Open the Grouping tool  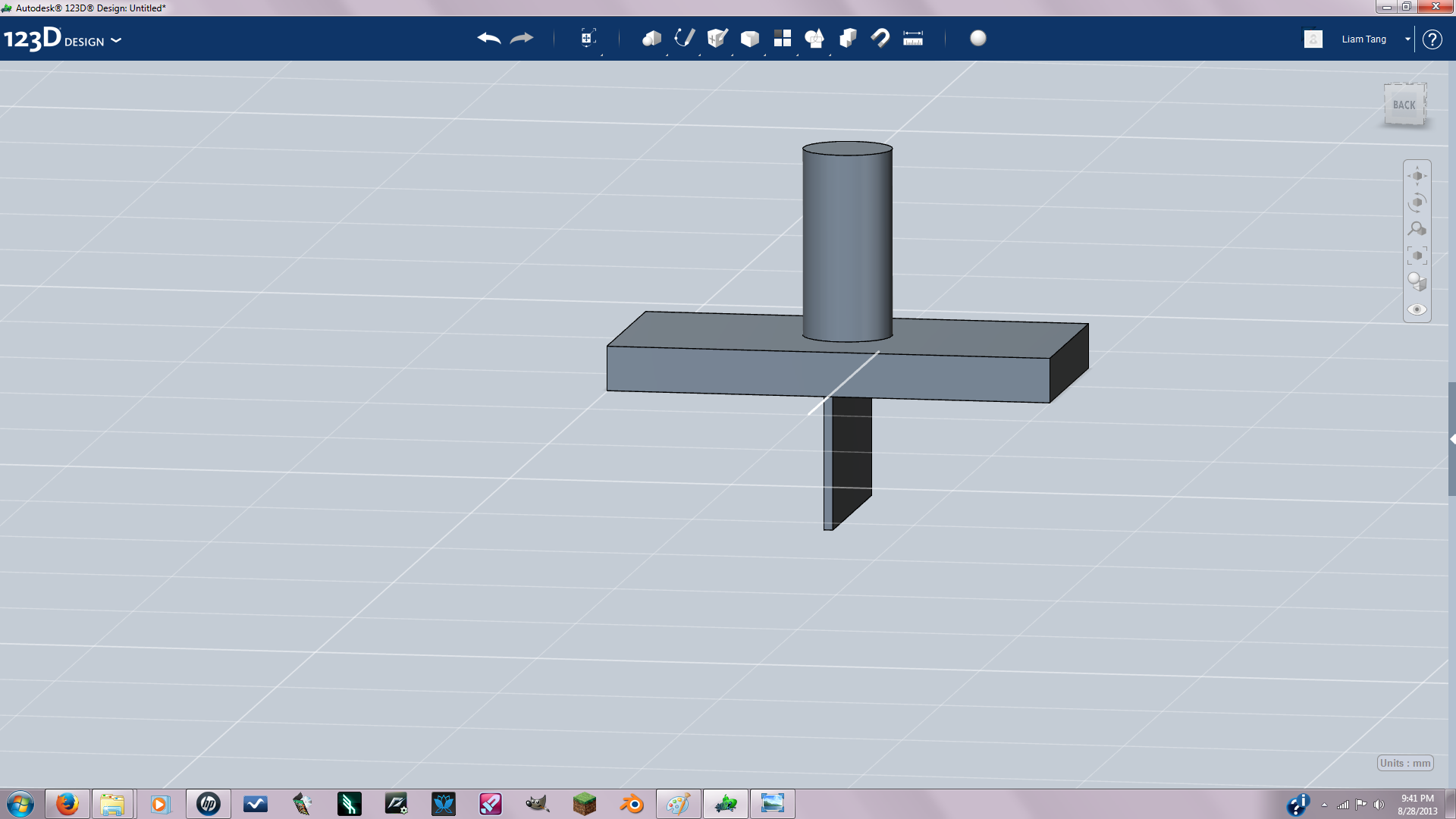point(814,38)
